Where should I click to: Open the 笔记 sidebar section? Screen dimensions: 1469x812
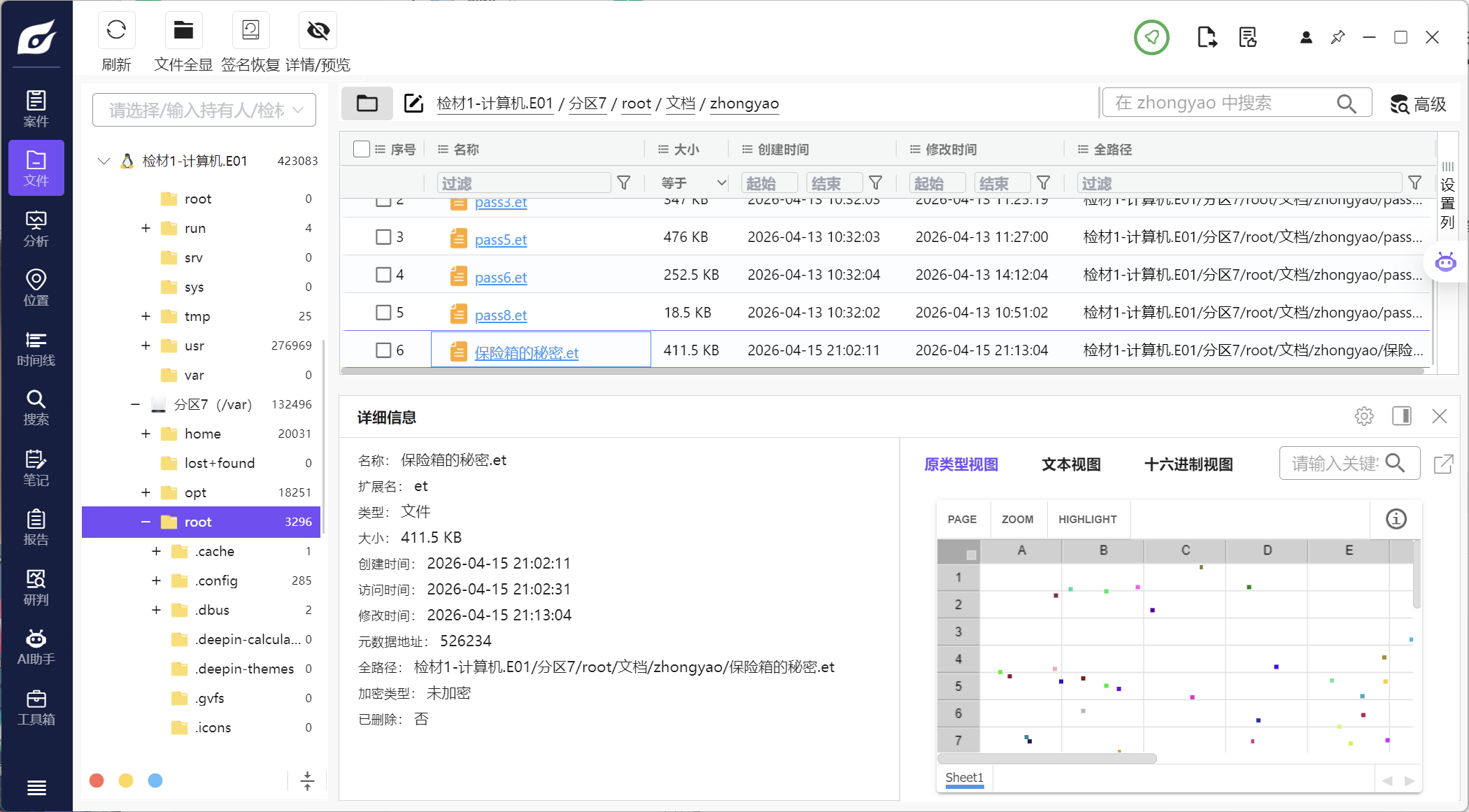(x=36, y=468)
